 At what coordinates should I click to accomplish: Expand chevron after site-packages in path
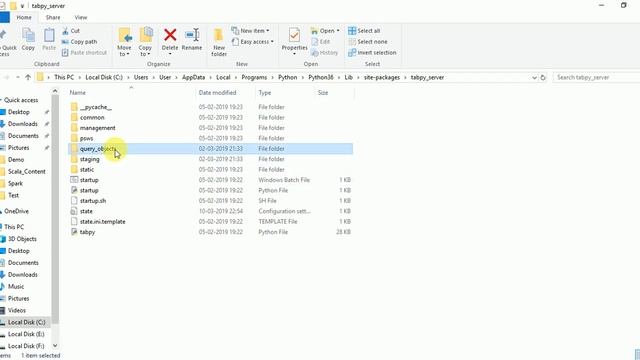click(405, 77)
